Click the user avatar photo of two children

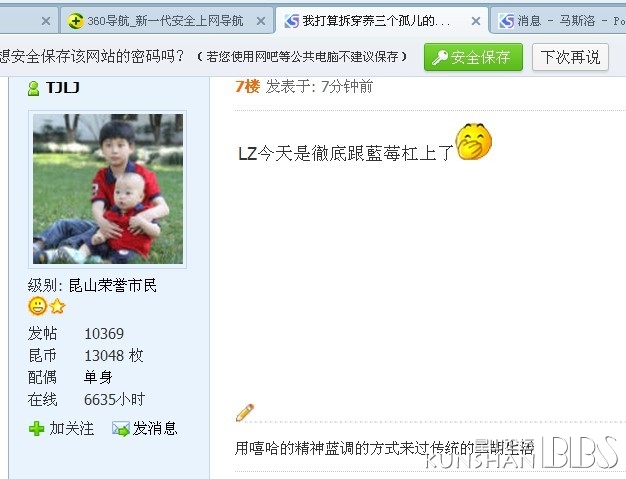(x=108, y=189)
